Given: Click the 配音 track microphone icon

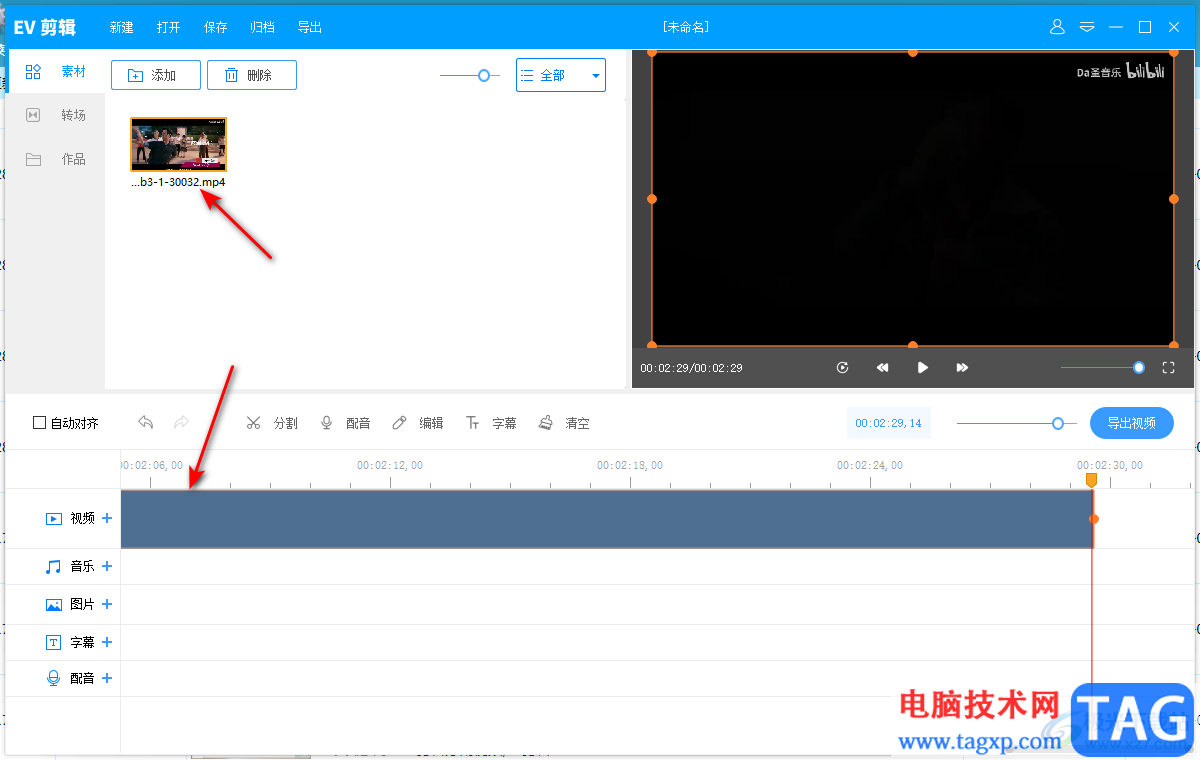Looking at the screenshot, I should (54, 678).
